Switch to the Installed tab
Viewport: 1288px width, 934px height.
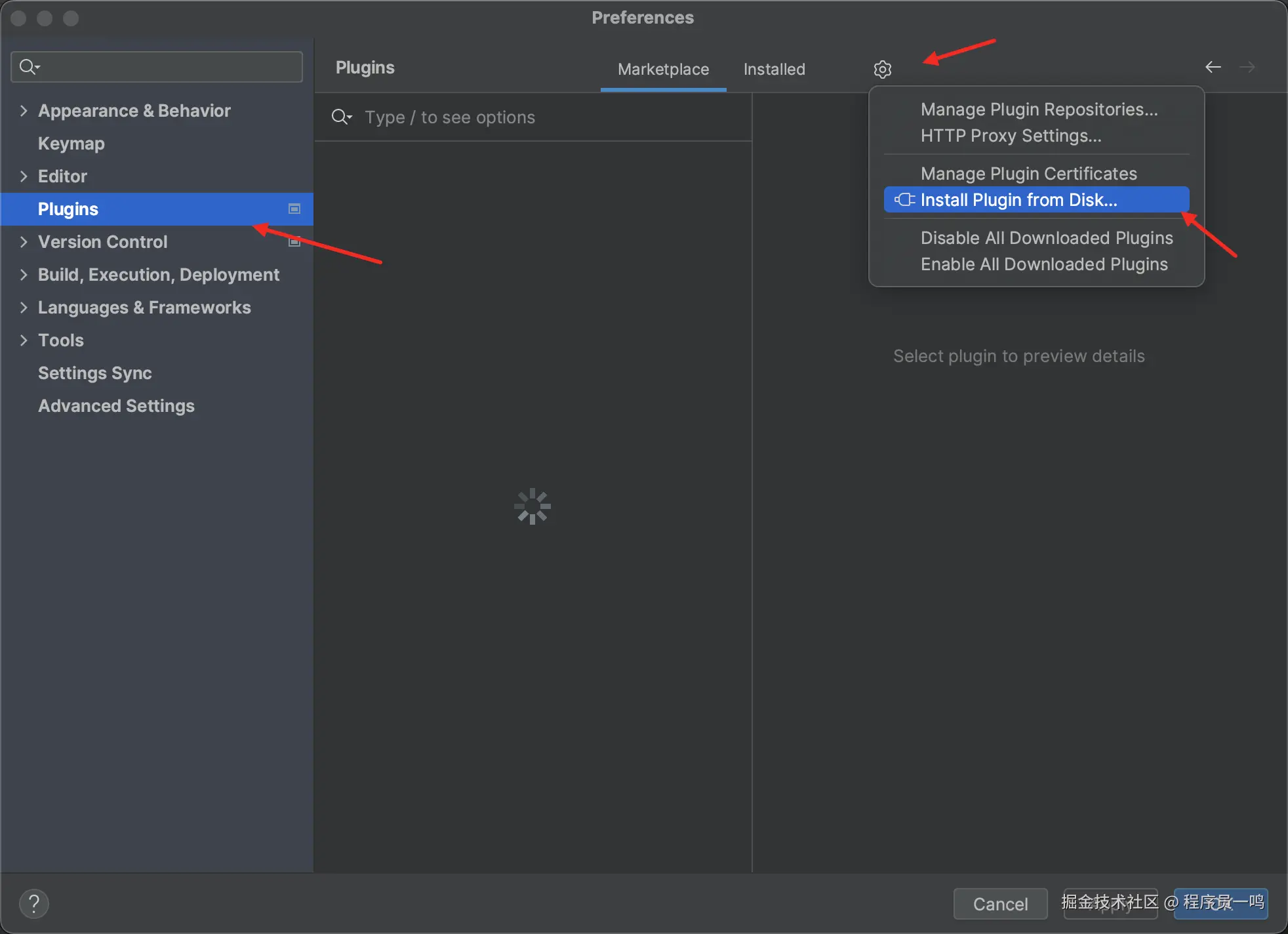(x=774, y=69)
